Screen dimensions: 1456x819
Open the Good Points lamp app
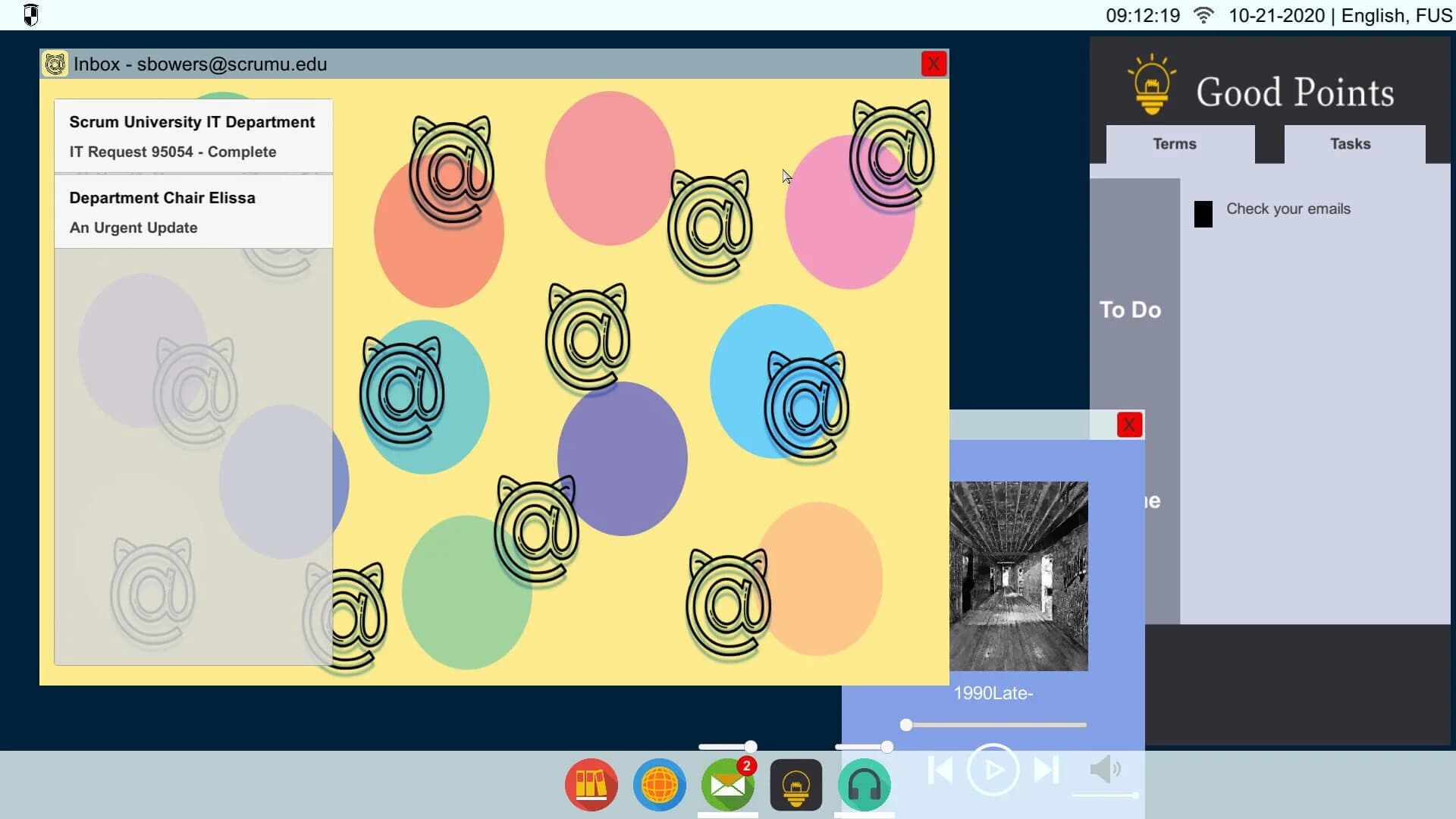click(795, 786)
